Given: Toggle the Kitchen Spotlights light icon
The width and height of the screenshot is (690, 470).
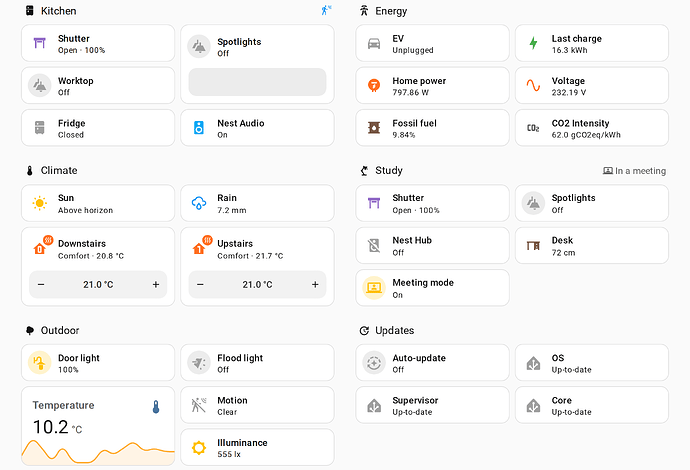Looking at the screenshot, I should [x=199, y=47].
